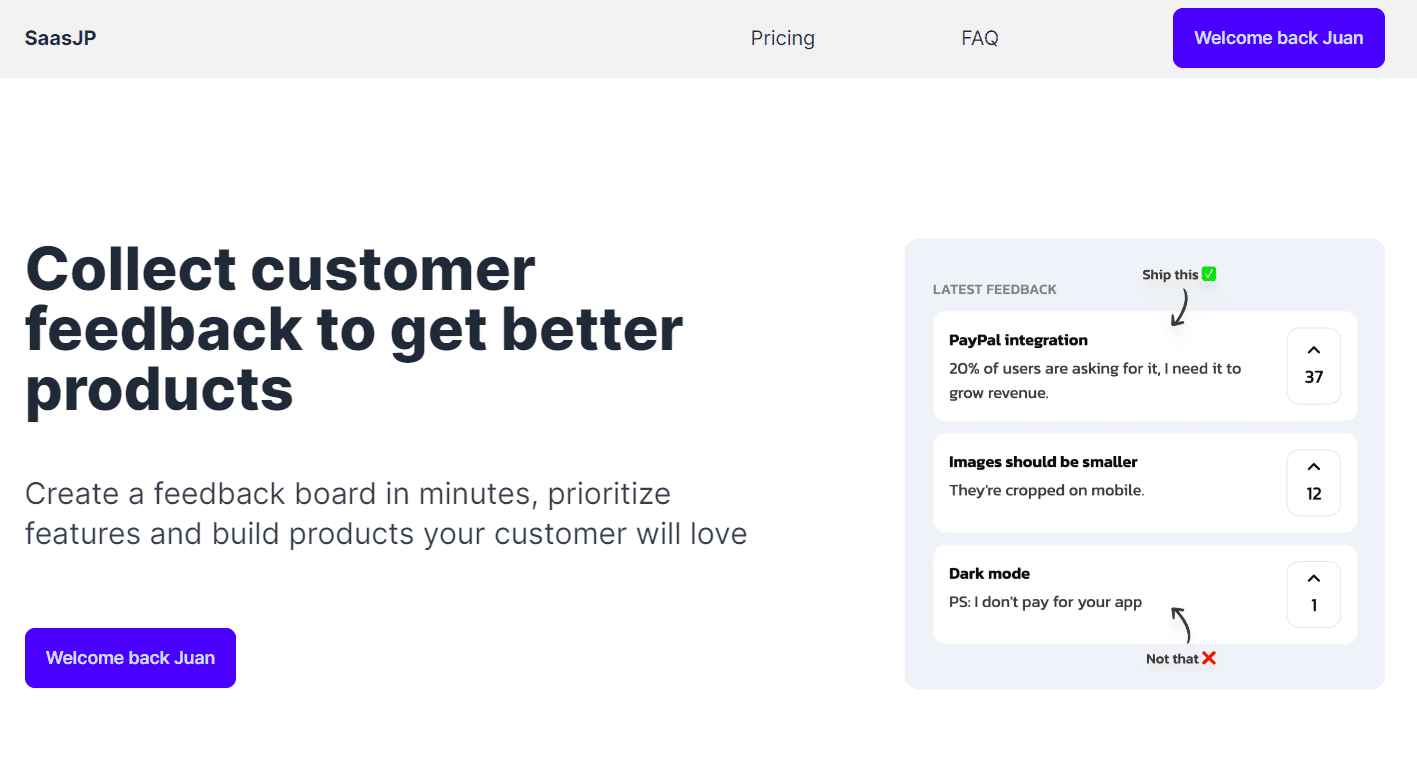Click curved arrow pointing to Dark mode
Viewport: 1417px width, 781px height.
(x=1181, y=625)
